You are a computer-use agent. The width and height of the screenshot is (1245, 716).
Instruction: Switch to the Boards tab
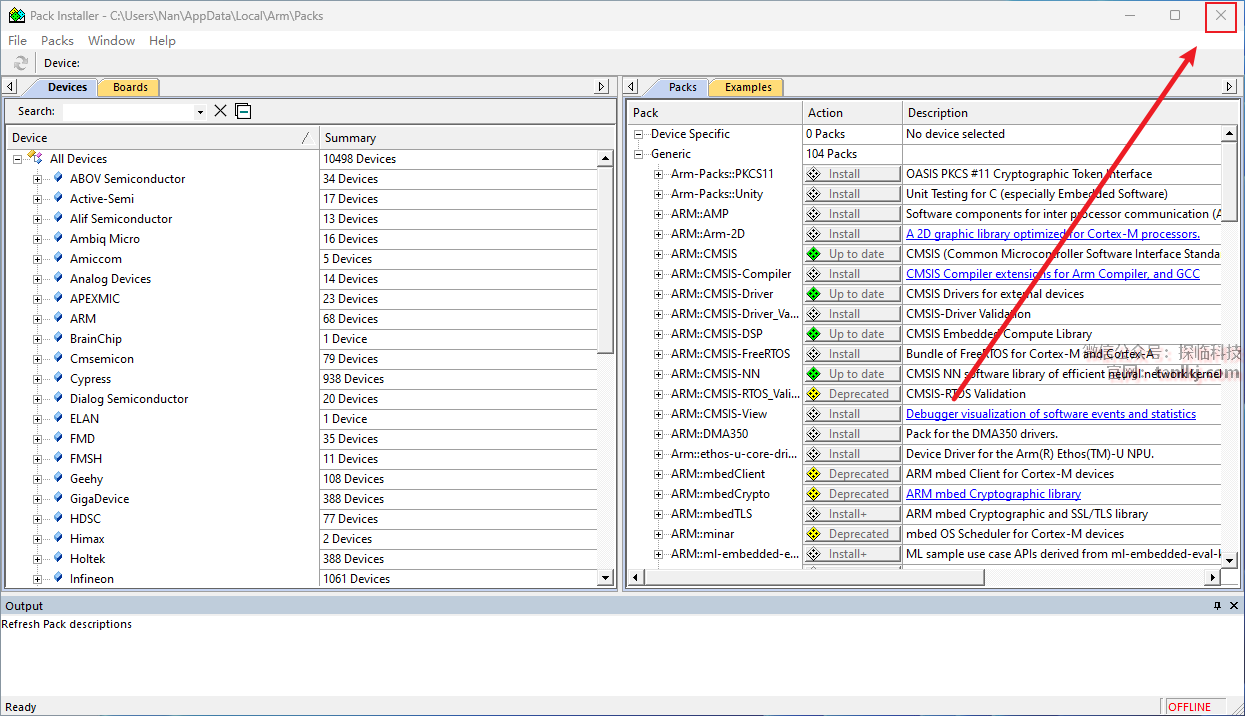pos(130,87)
